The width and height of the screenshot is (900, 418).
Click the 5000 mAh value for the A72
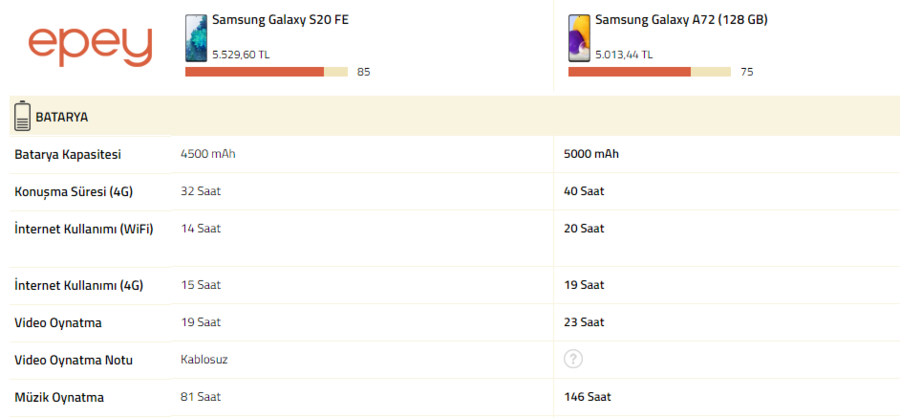(591, 154)
